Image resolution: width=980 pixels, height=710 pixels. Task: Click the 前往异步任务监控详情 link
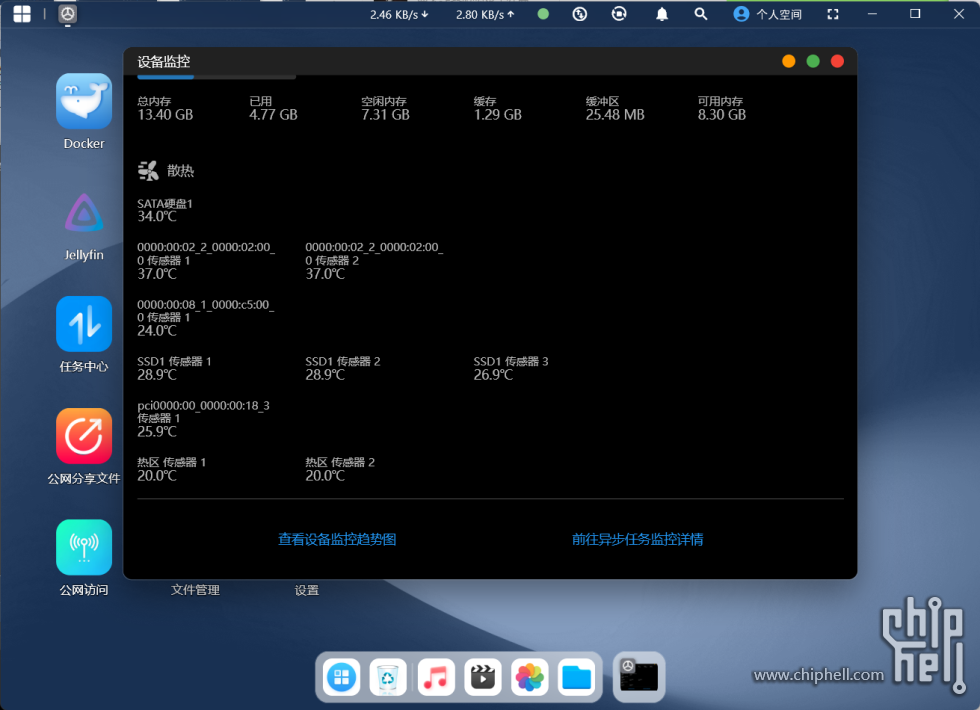coord(637,539)
